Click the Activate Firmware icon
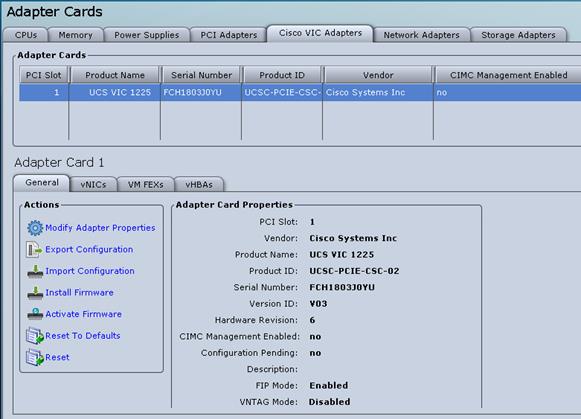Viewport: 581px width, 419px height. click(x=35, y=314)
